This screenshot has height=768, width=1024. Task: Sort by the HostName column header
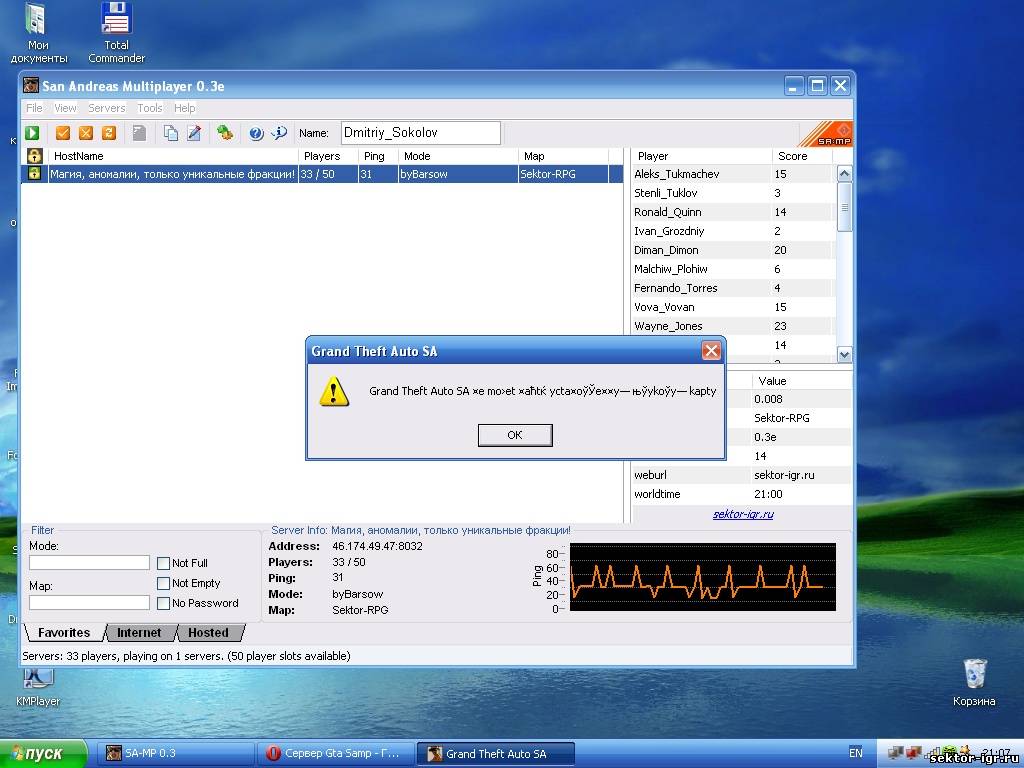click(173, 156)
